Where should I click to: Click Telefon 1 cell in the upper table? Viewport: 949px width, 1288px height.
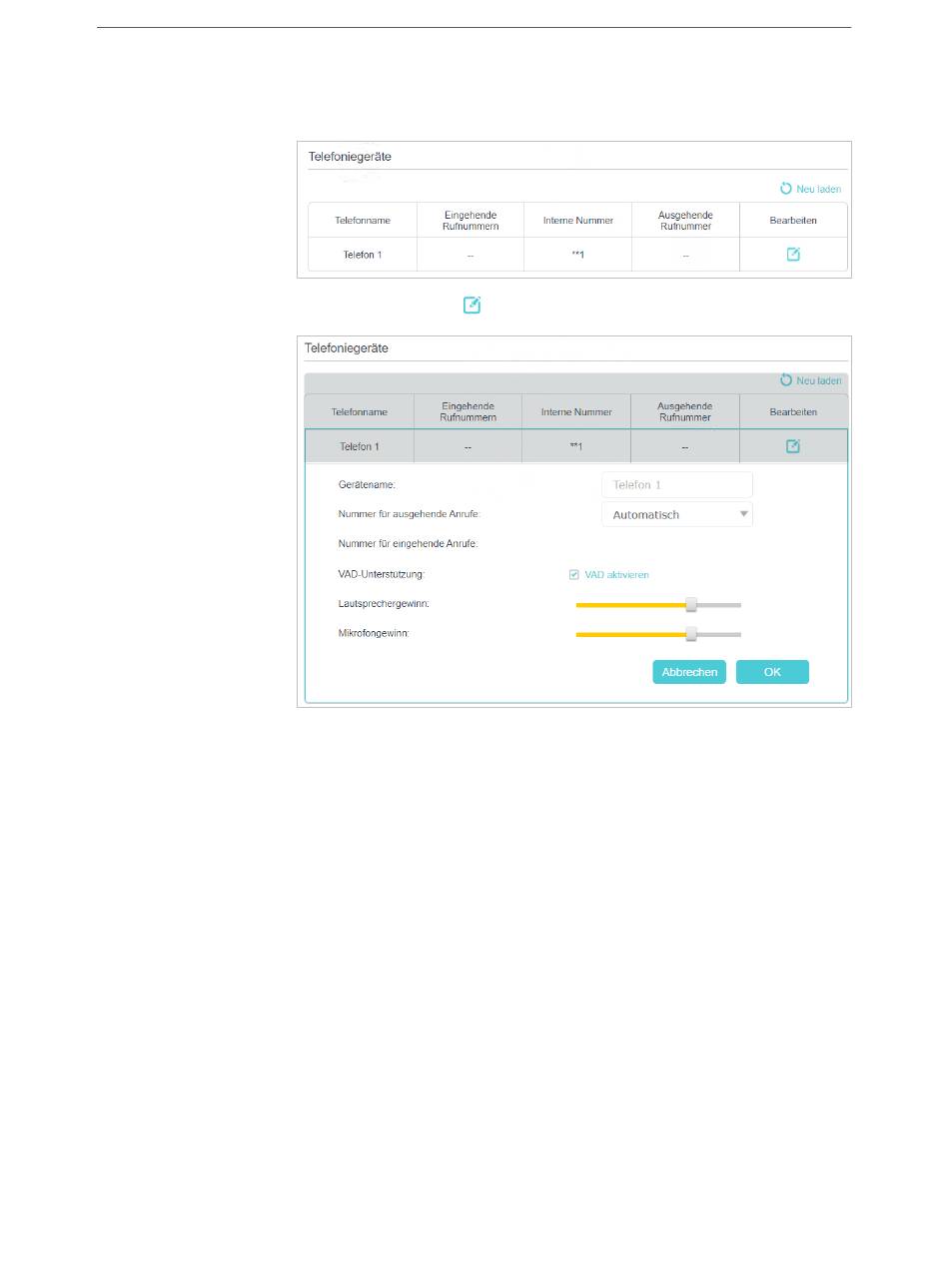363,255
